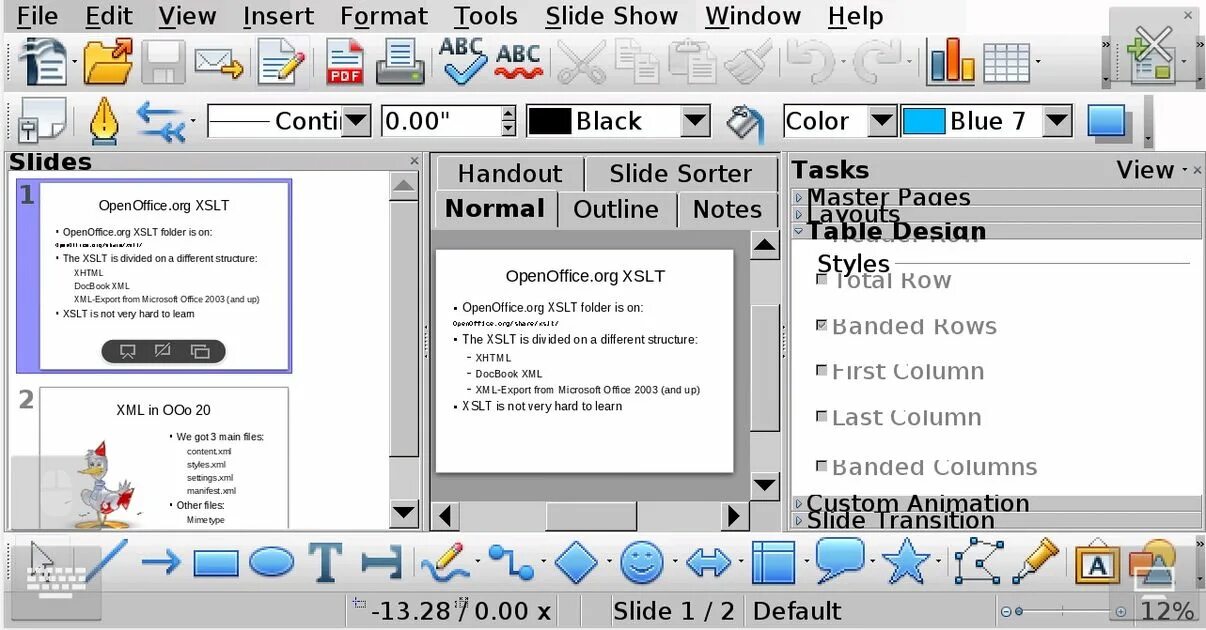The height and width of the screenshot is (630, 1206).
Task: Open the File menu
Action: 38,16
